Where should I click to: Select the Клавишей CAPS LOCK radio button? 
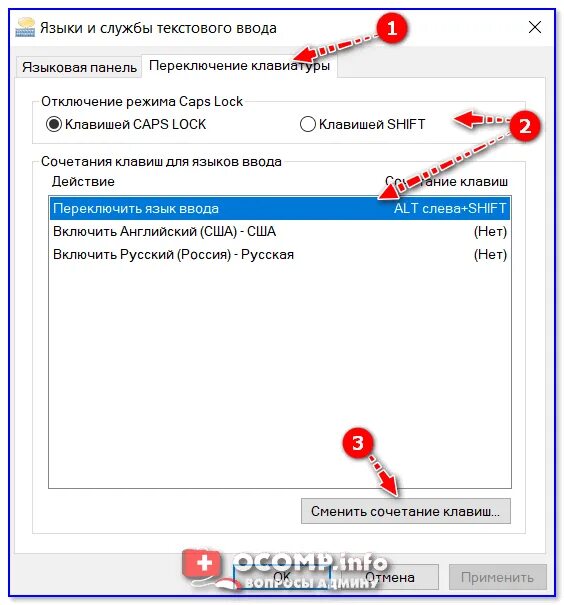126,124
